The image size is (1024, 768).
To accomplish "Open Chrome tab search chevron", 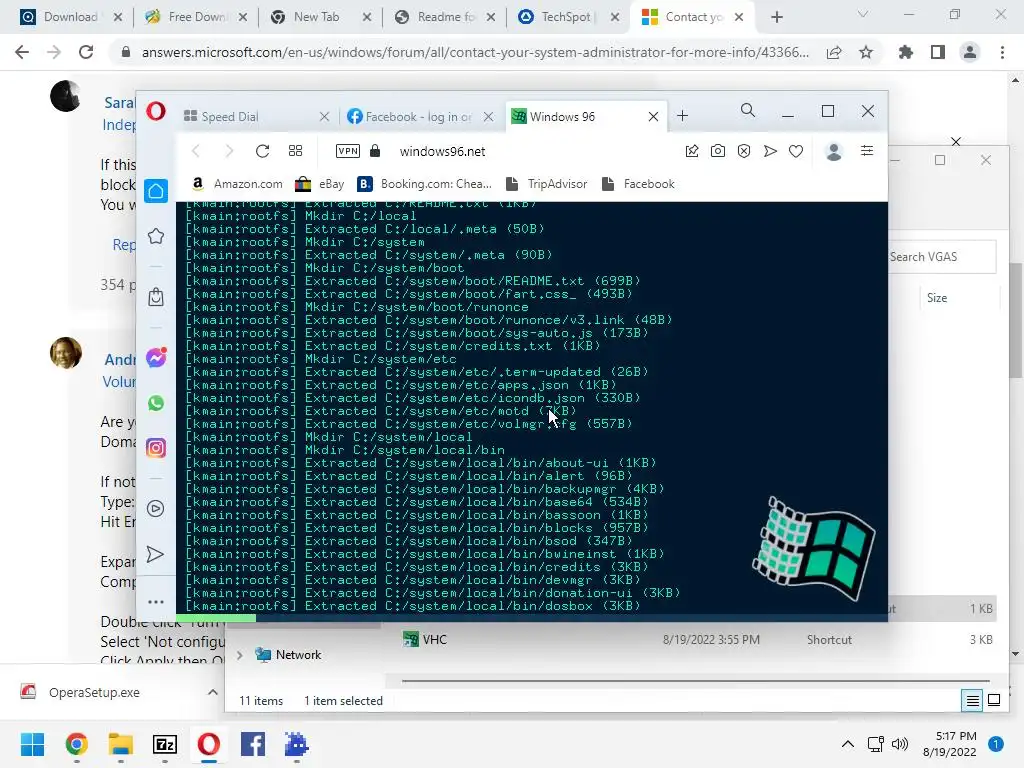I will tap(863, 14).
